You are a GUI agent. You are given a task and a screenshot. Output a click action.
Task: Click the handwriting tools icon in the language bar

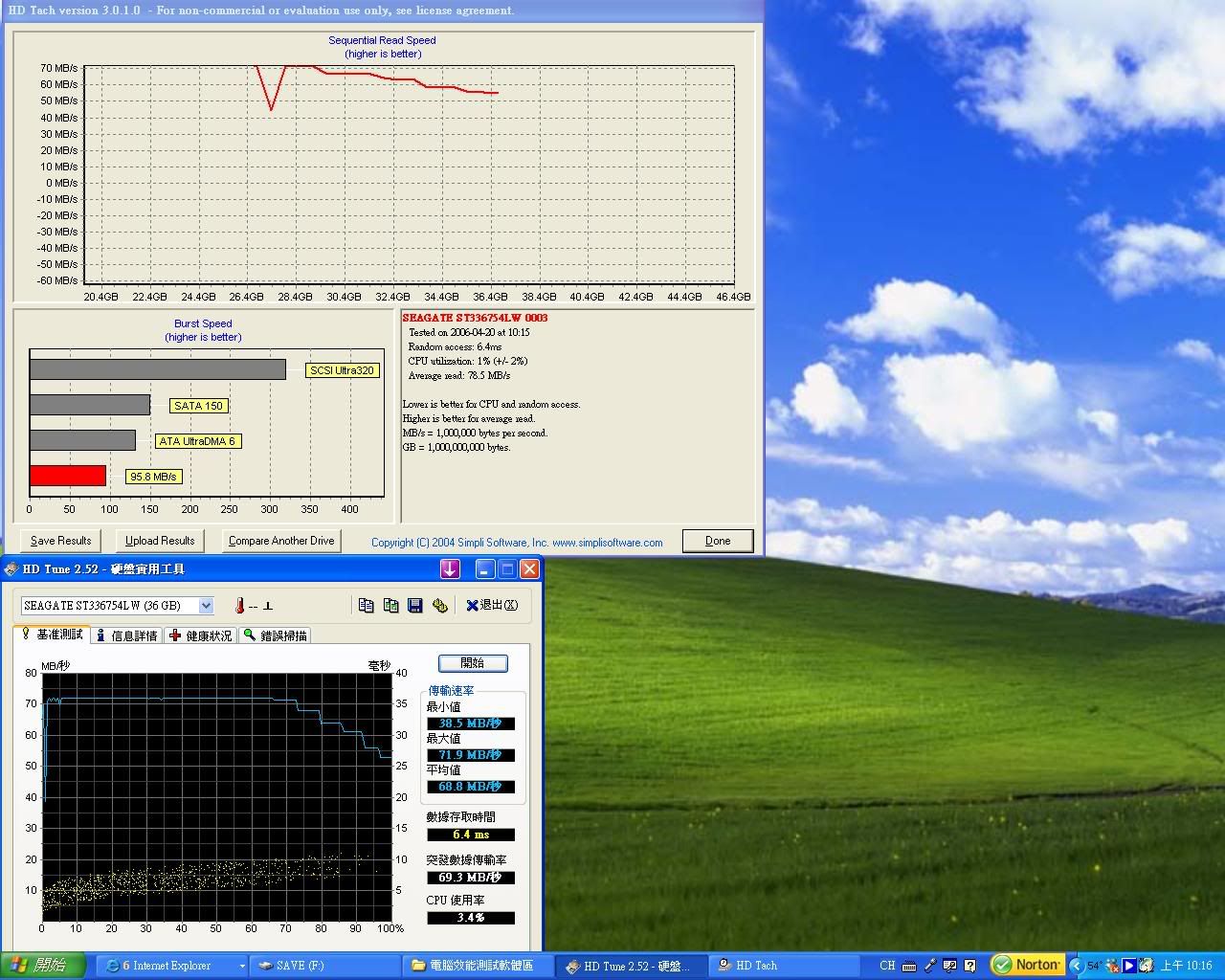[x=950, y=966]
